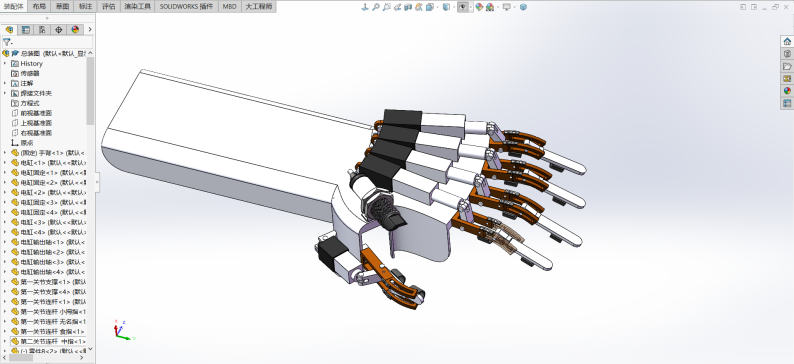Return to the Previous View
794x364 pixels.
pos(398,7)
